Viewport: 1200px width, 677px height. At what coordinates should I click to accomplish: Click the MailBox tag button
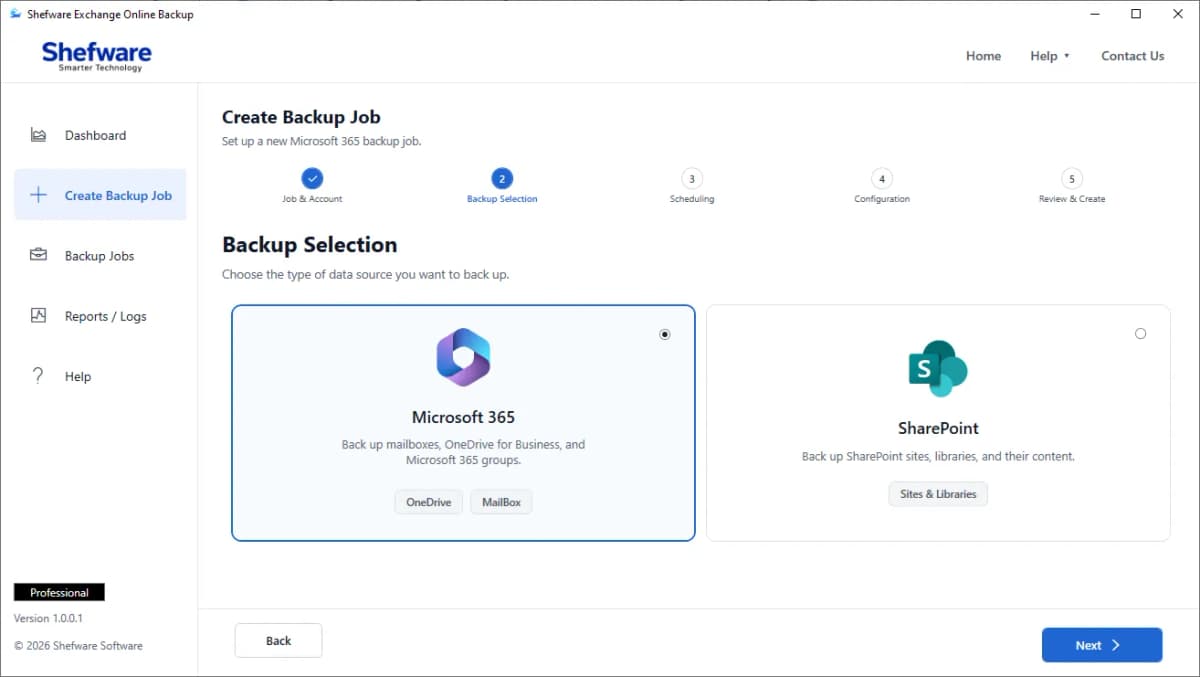pos(501,502)
